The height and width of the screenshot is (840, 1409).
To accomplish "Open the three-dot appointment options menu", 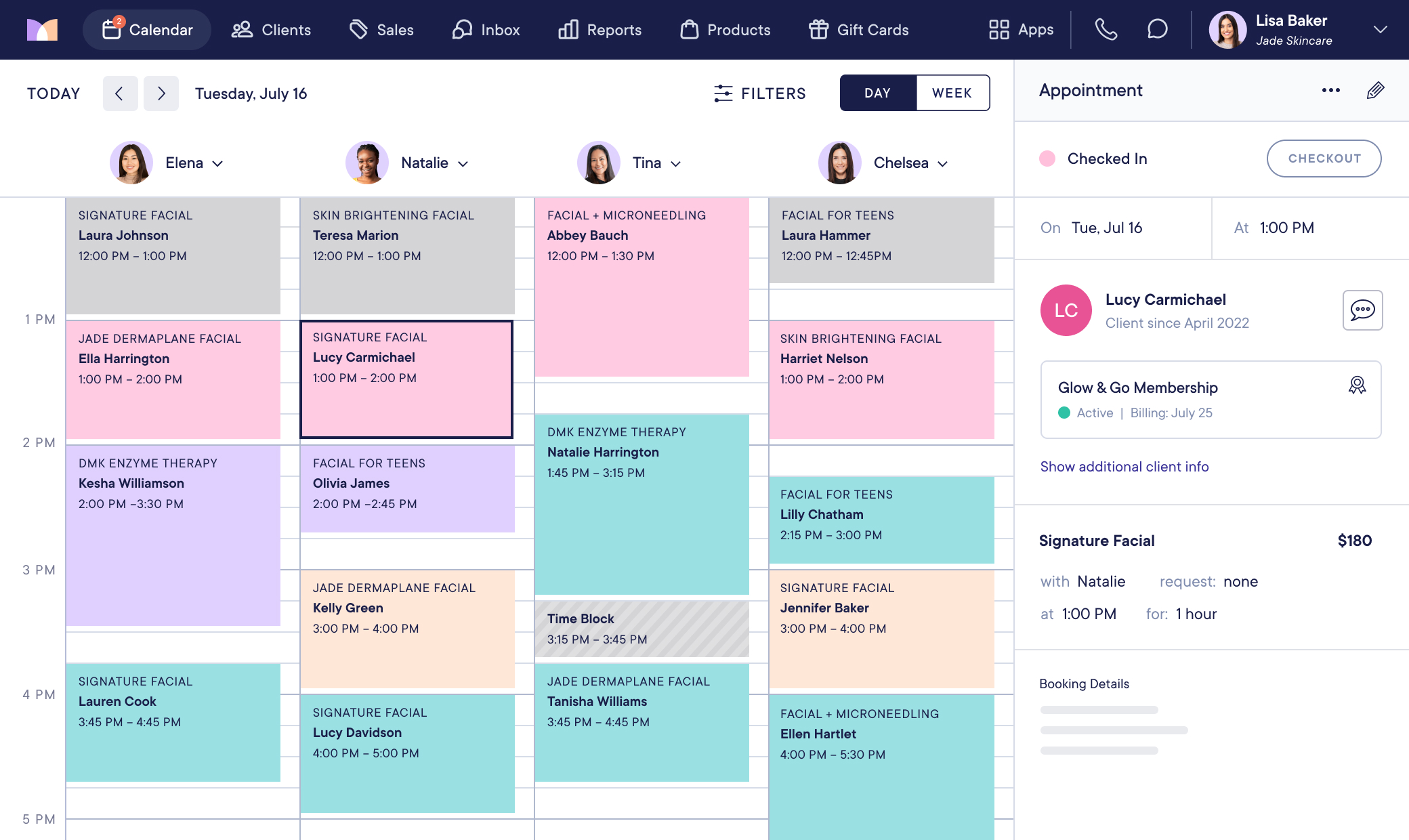I will 1330,90.
